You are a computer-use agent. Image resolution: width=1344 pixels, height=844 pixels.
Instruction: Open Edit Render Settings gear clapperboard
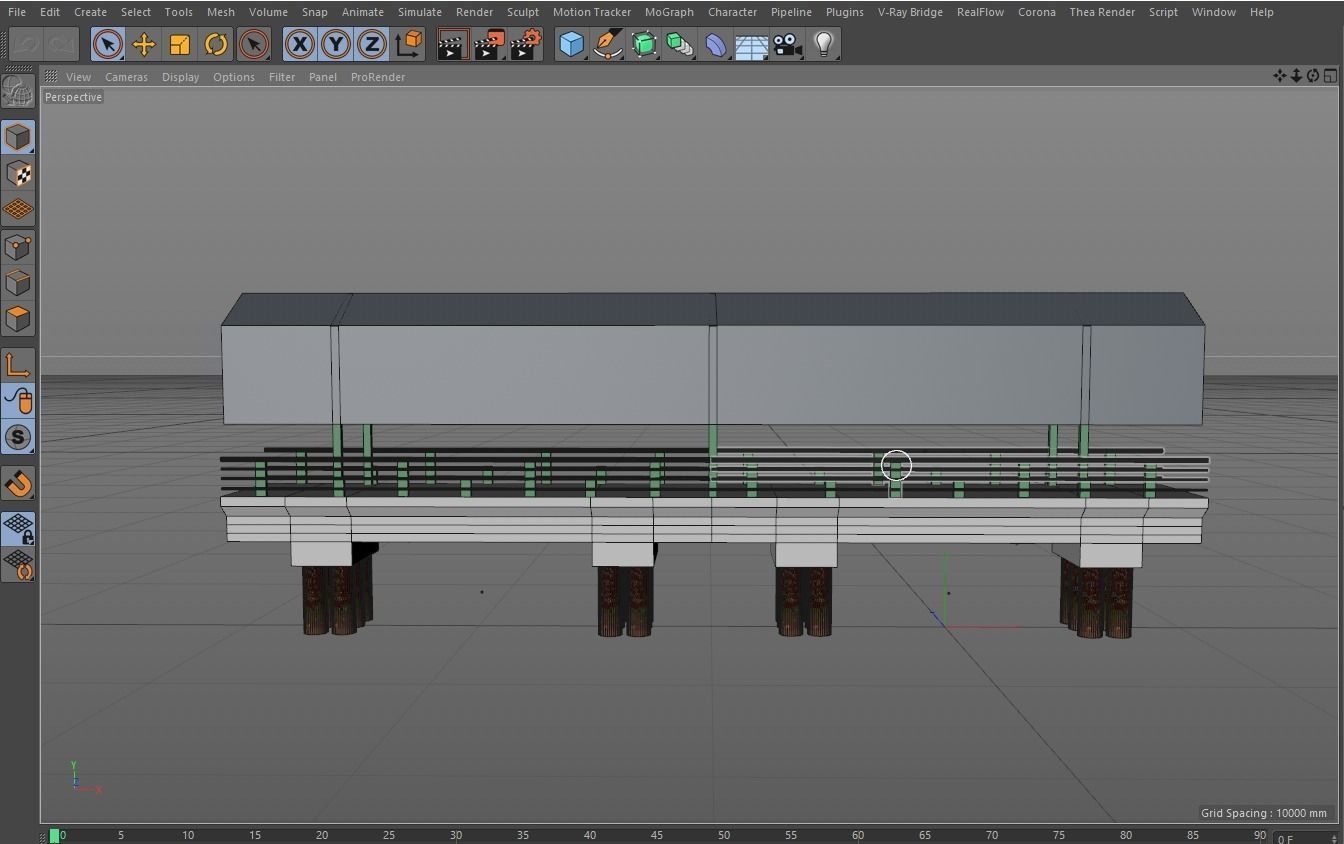526,44
